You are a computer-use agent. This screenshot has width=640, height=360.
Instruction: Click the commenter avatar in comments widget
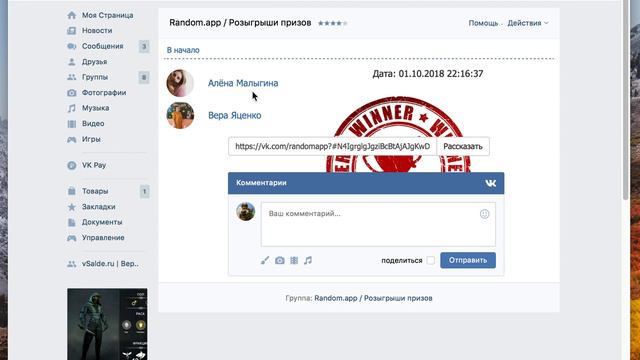point(246,211)
